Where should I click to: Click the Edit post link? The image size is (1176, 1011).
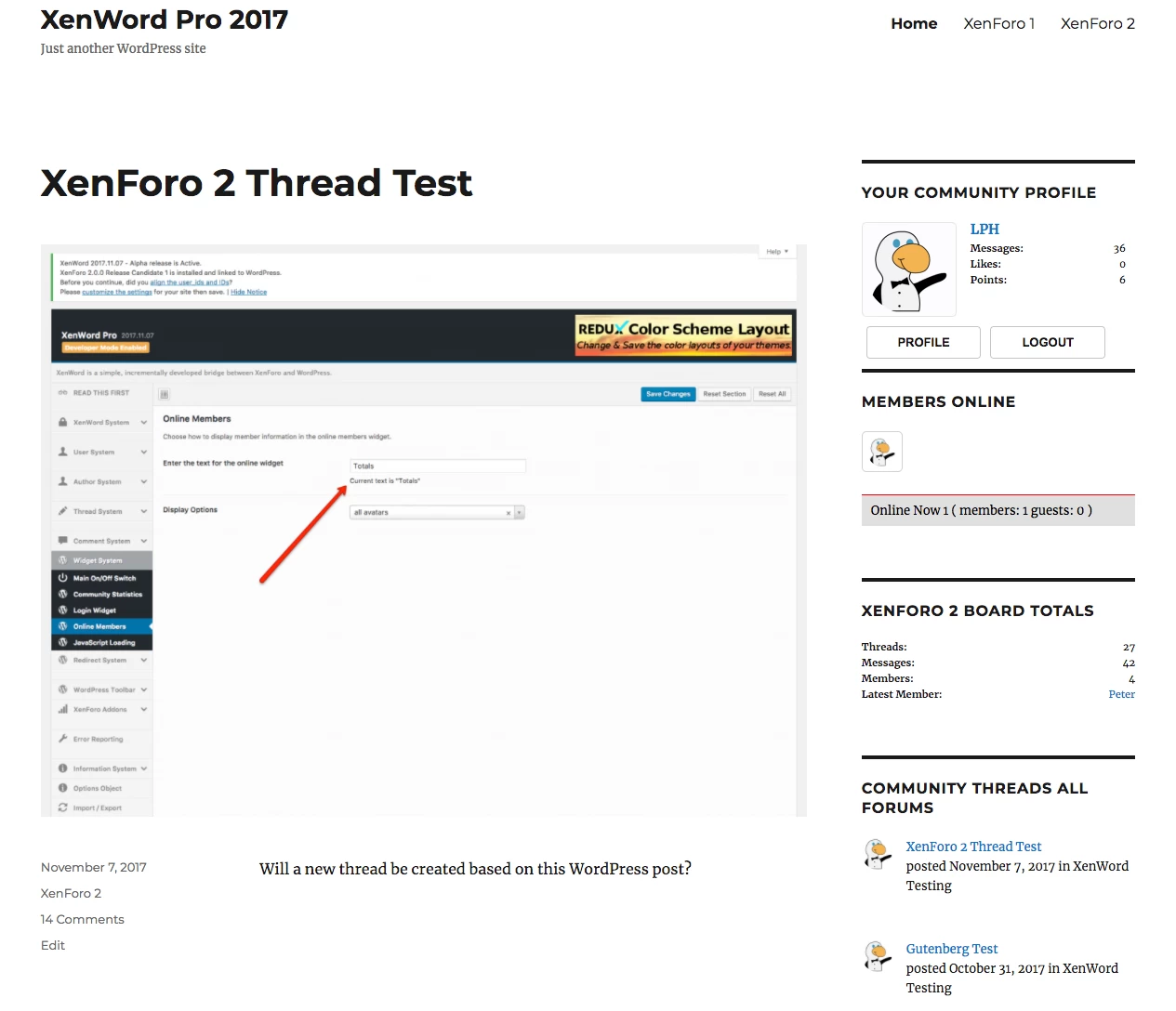pyautogui.click(x=53, y=945)
